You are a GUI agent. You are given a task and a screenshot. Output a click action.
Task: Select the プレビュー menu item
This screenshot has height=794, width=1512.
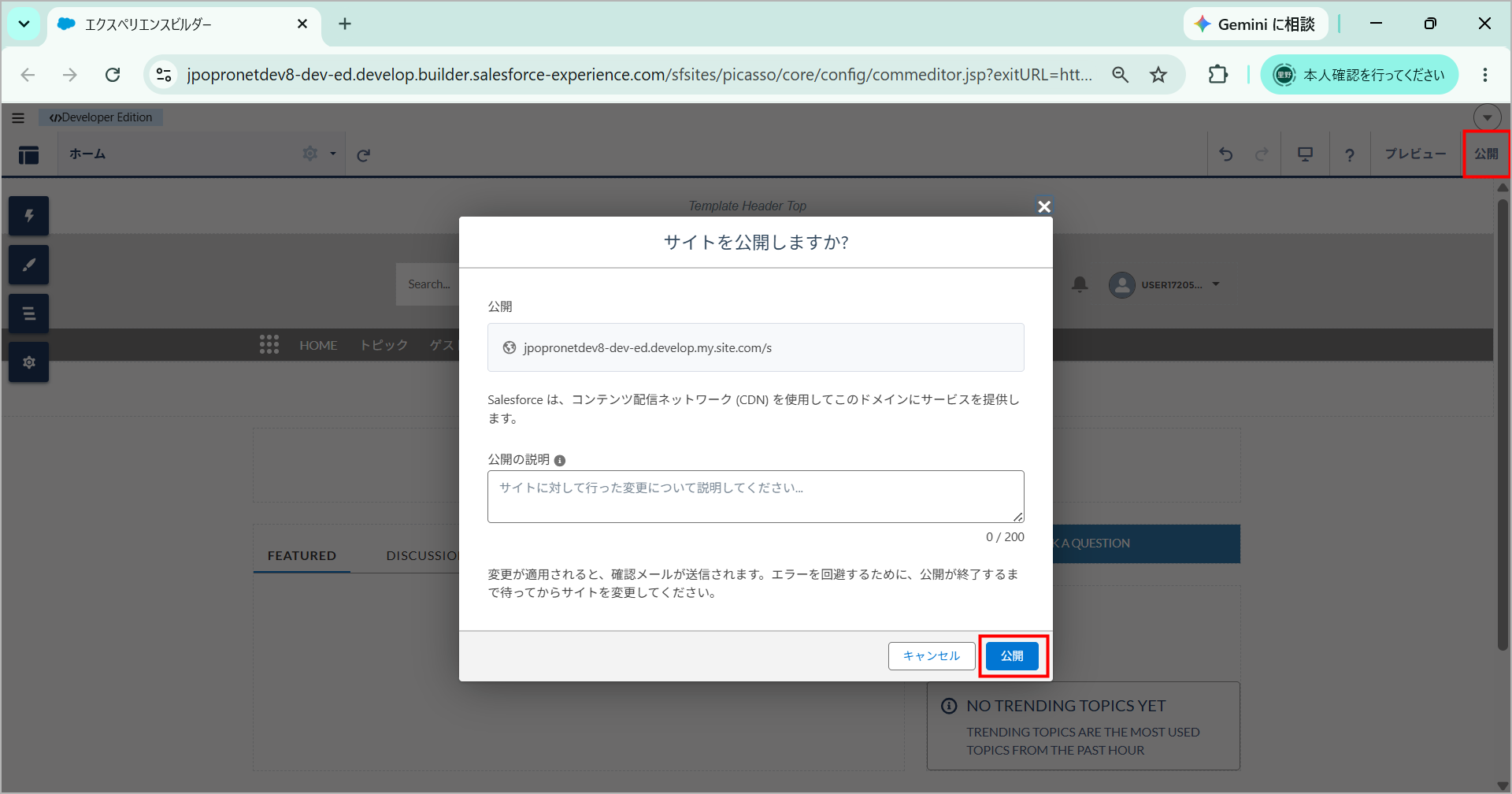(1415, 154)
